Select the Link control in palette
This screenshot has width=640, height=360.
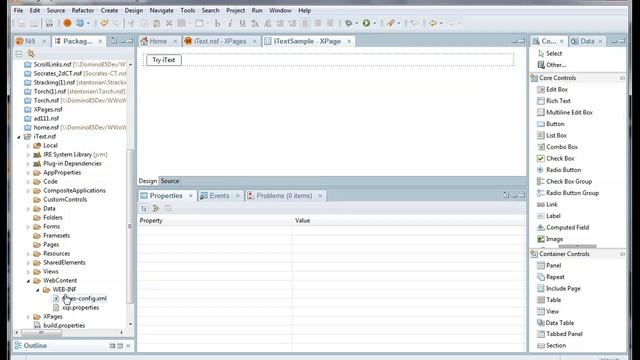pyautogui.click(x=547, y=204)
